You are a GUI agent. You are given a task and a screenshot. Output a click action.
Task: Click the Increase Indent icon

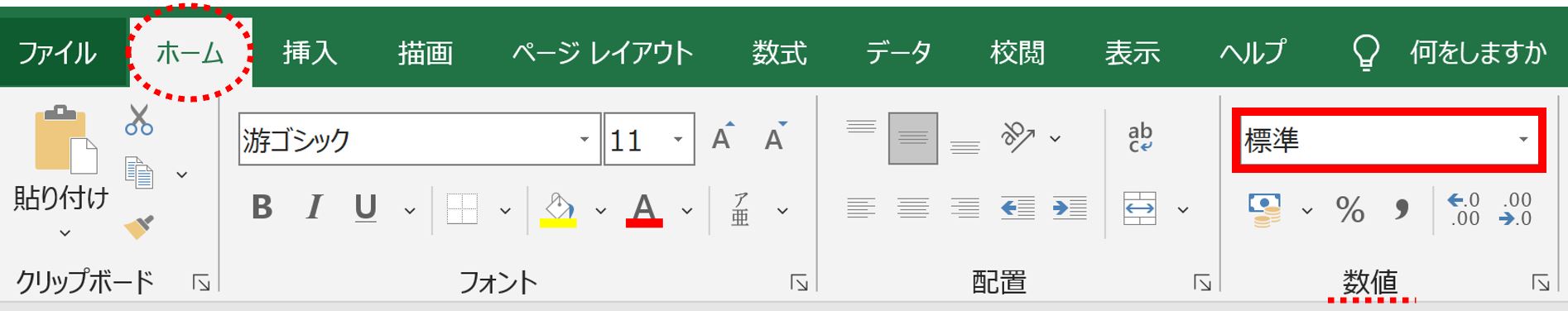pos(1070,208)
